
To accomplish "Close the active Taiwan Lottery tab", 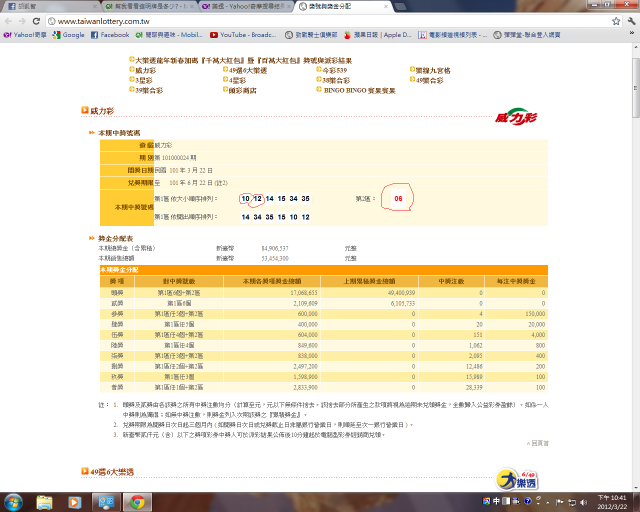I will coord(386,7).
